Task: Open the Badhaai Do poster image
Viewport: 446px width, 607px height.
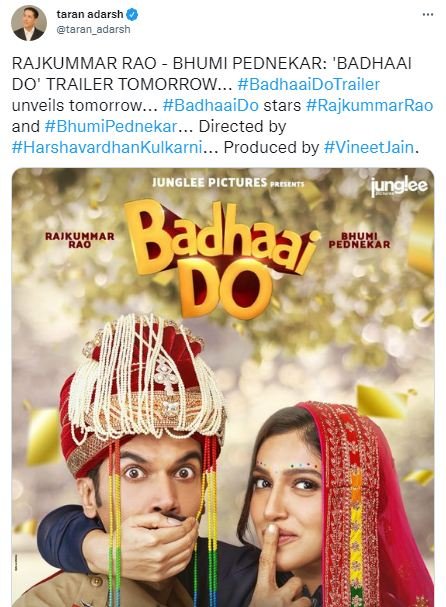Action: tap(223, 387)
